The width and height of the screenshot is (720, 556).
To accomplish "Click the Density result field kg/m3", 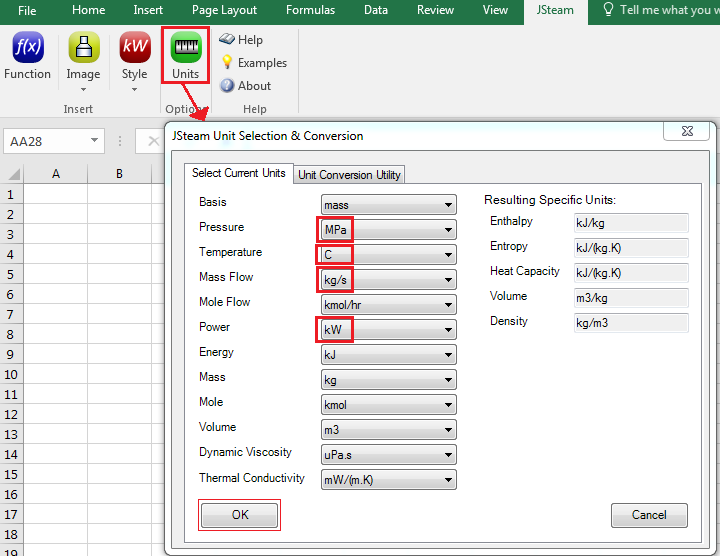I will 631,323.
